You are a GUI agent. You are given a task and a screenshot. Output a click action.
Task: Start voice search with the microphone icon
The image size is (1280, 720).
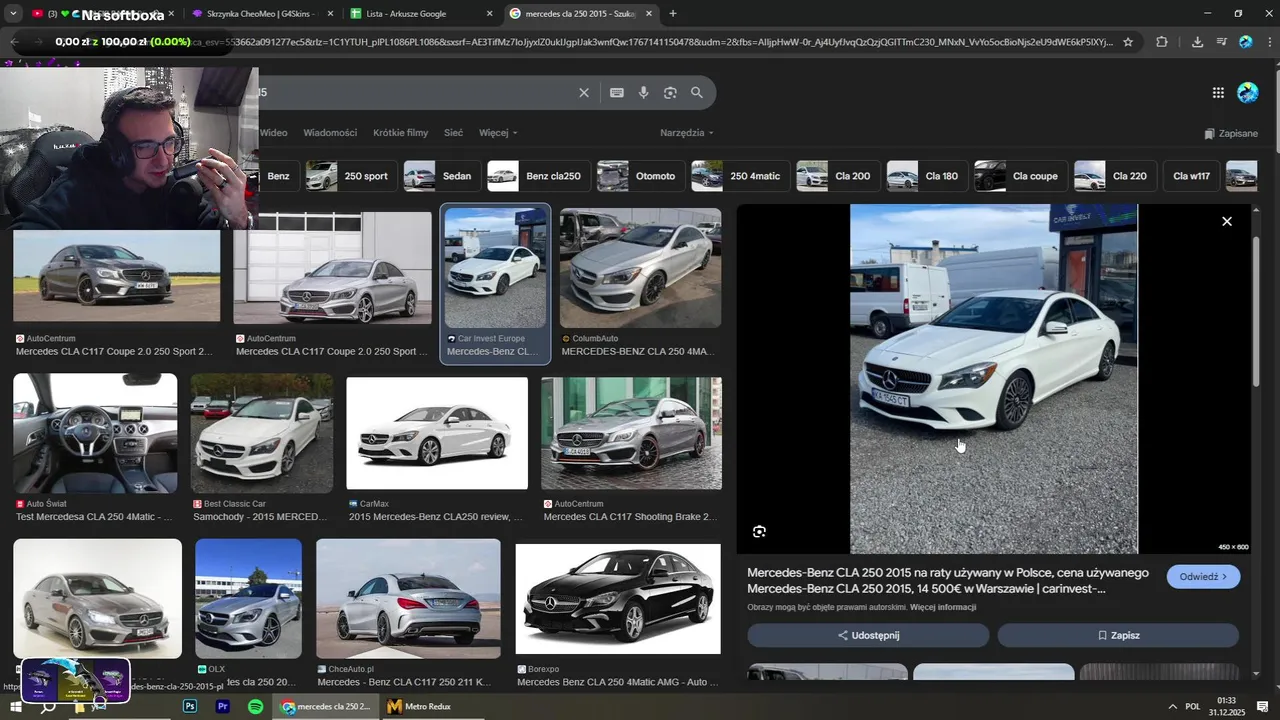click(x=643, y=93)
